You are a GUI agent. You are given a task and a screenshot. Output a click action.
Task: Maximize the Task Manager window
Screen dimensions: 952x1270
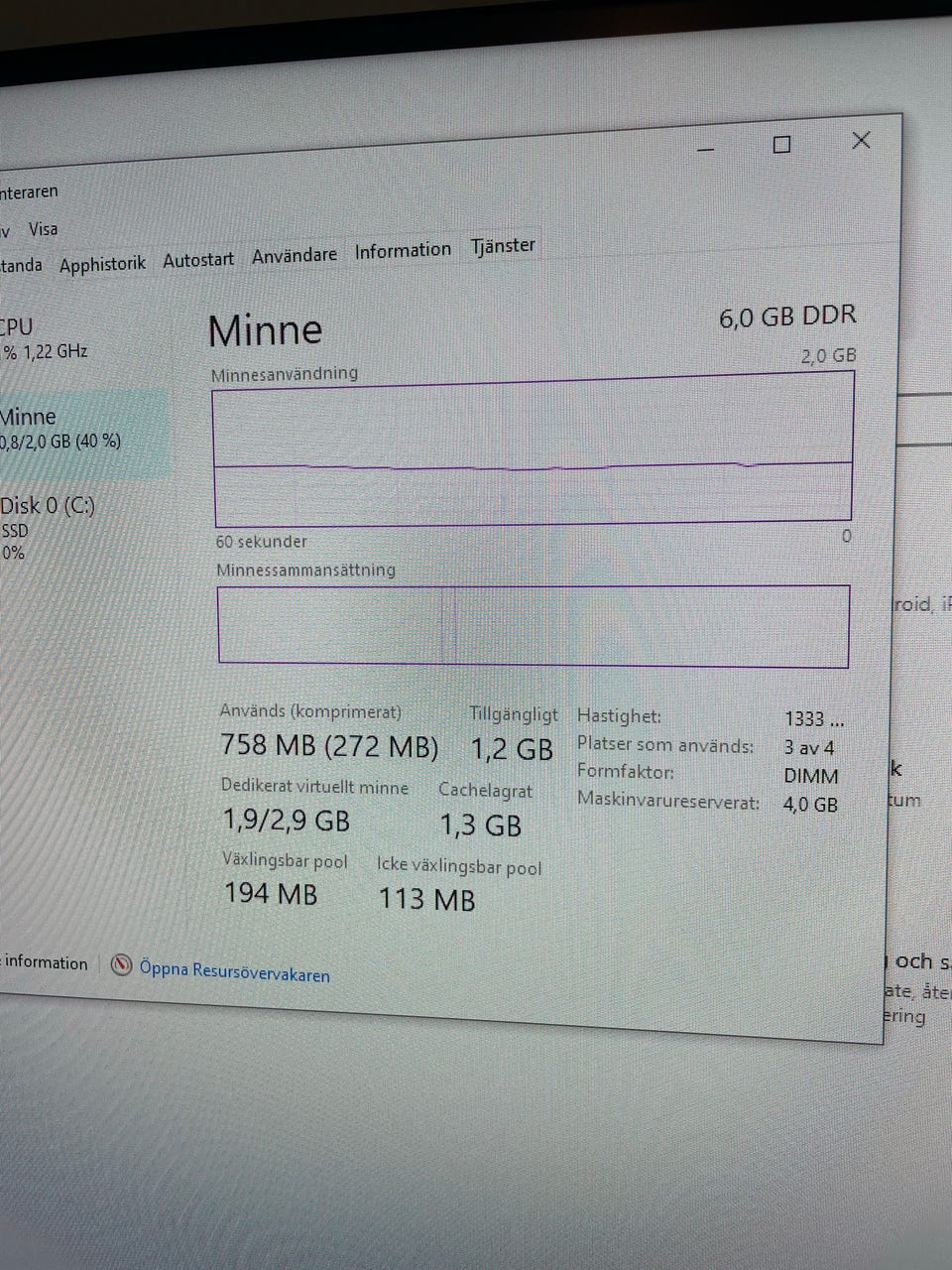[x=781, y=145]
